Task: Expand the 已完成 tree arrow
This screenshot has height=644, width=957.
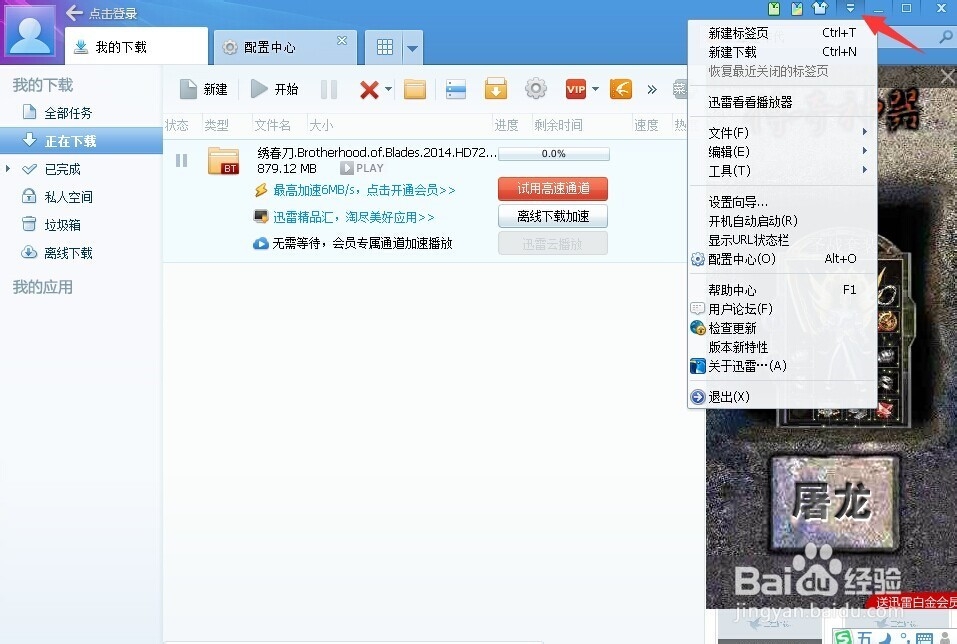Action: point(8,168)
